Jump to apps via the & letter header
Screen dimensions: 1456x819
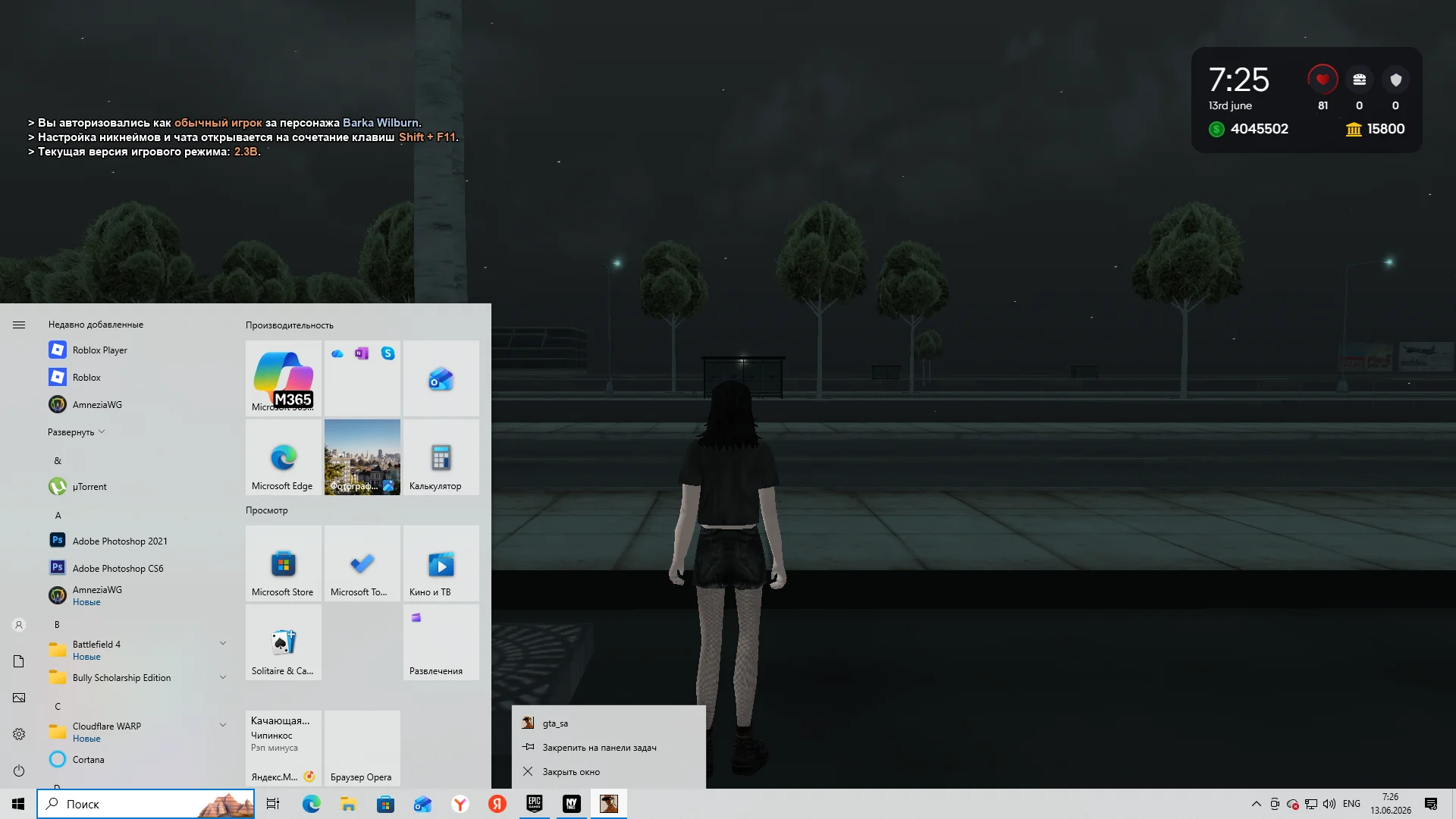coord(58,460)
